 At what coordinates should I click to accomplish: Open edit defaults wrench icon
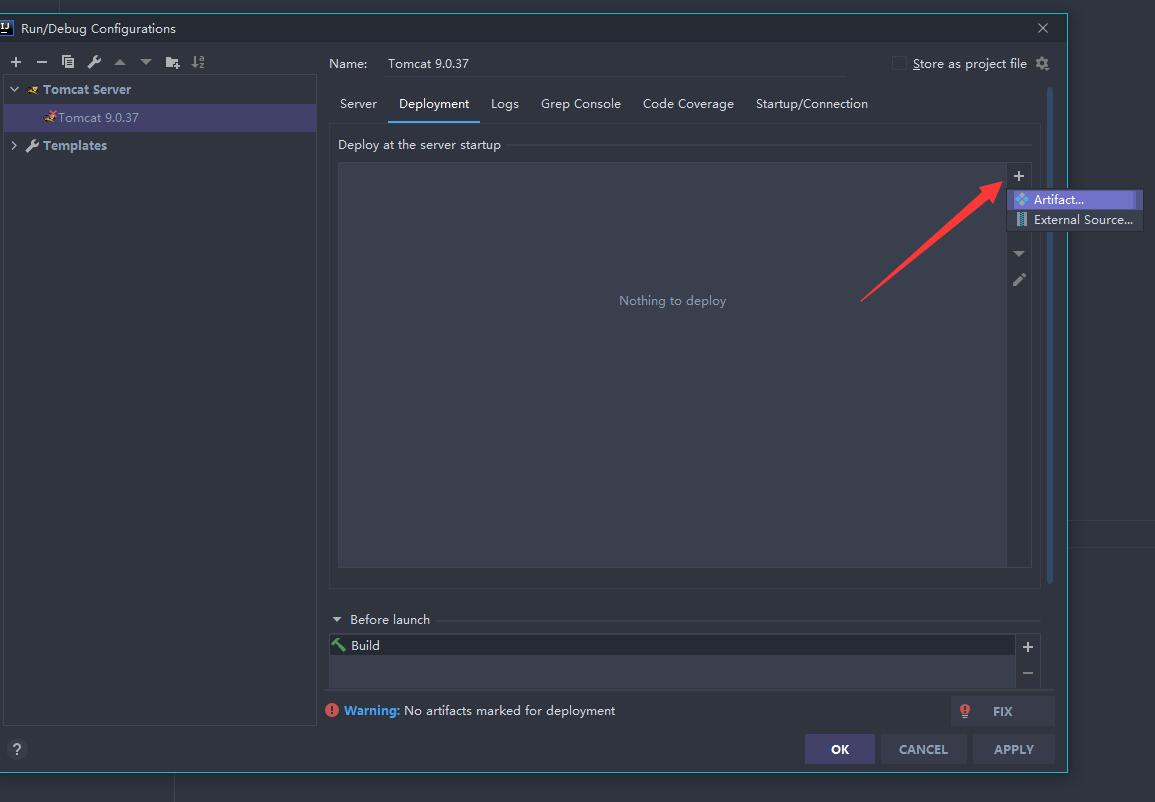click(x=94, y=61)
